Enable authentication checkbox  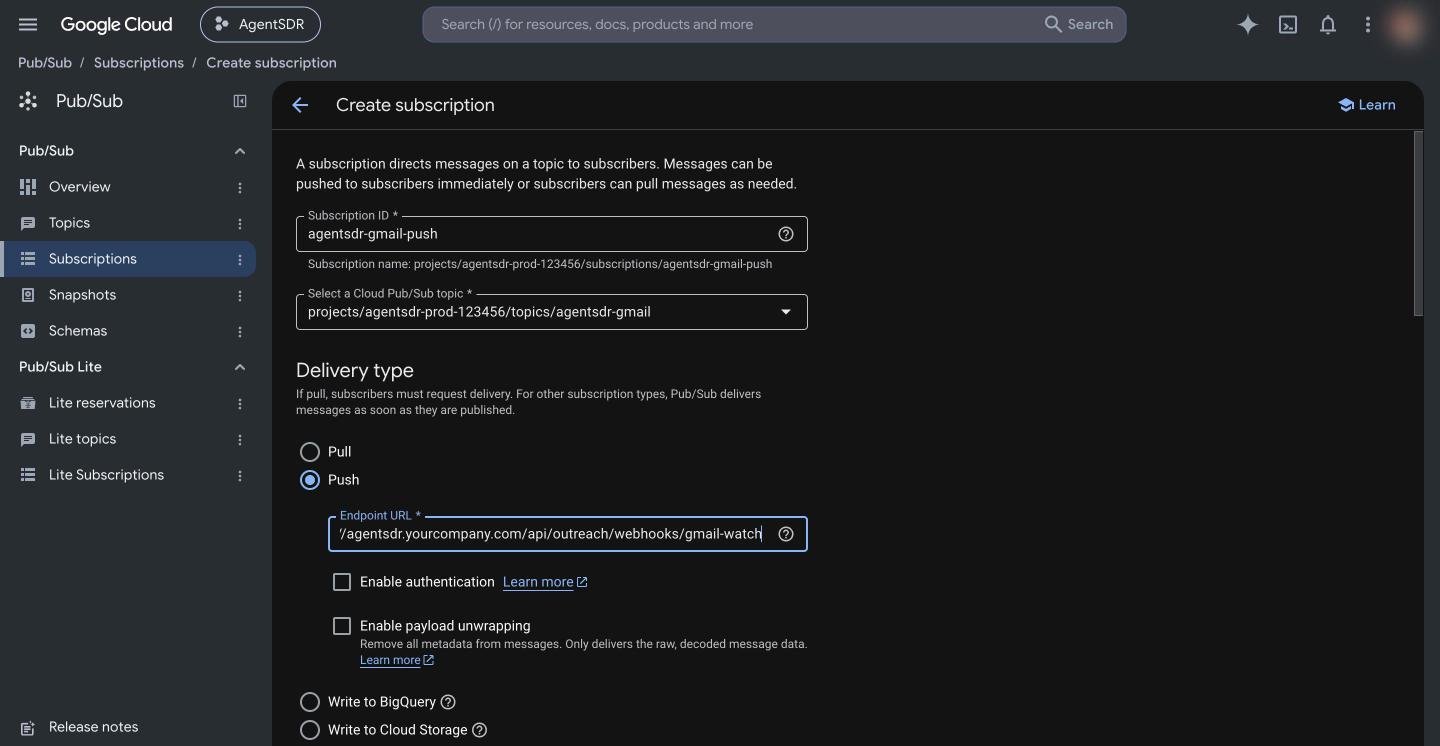(x=342, y=582)
